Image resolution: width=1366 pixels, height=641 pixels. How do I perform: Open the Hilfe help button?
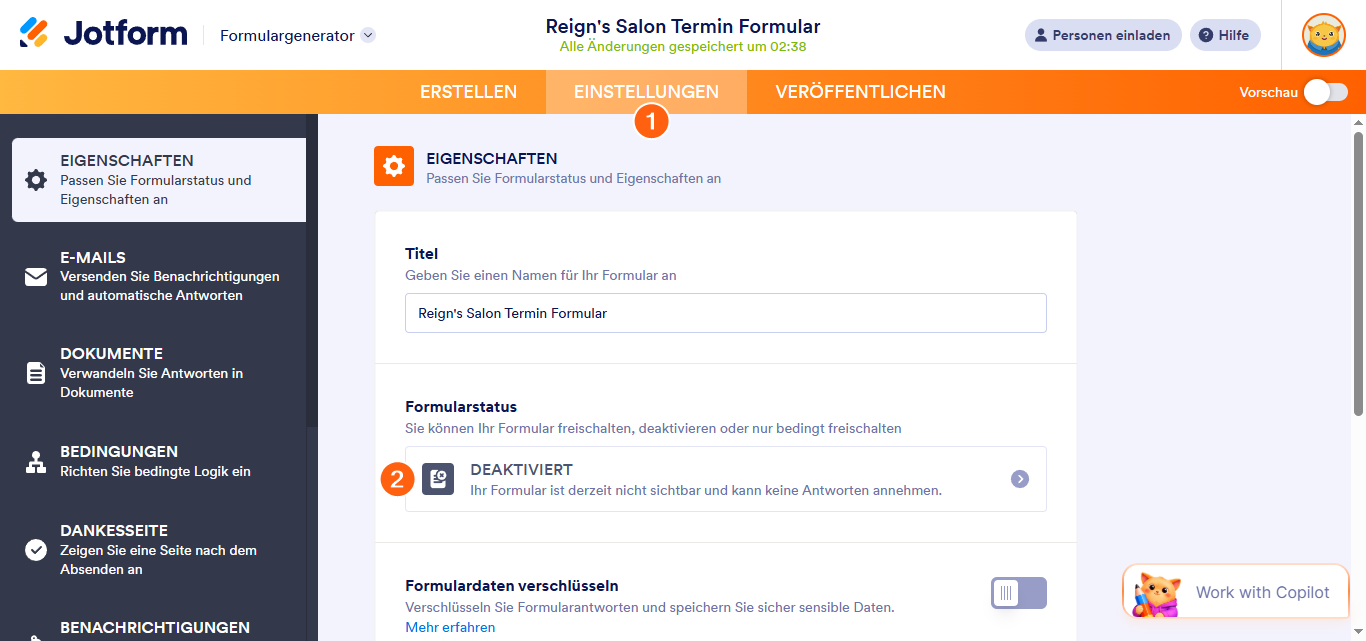click(1224, 35)
